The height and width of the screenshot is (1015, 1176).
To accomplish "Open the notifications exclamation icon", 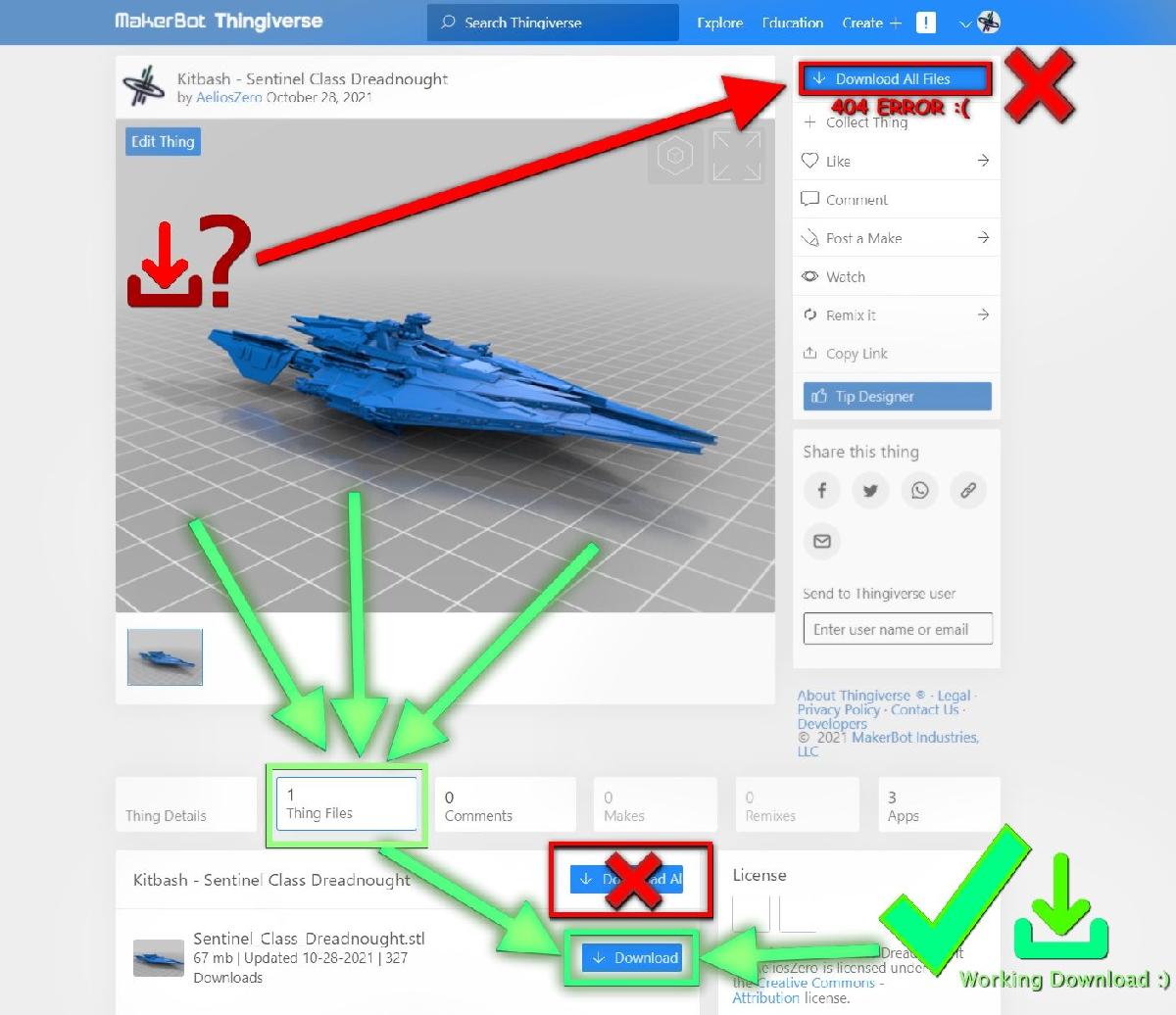I will tap(925, 22).
